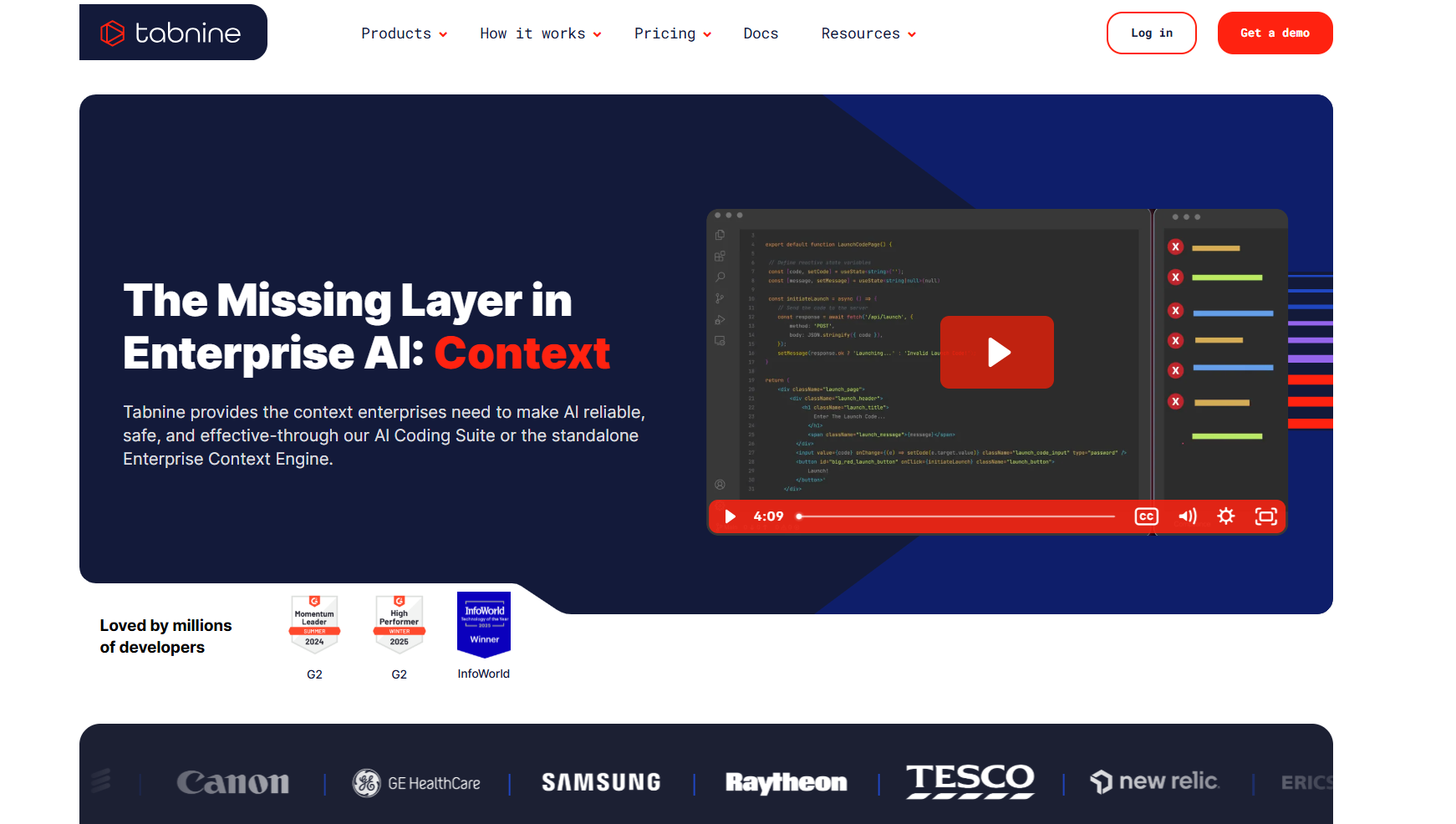Click the Log in button
1456x824 pixels.
point(1151,33)
